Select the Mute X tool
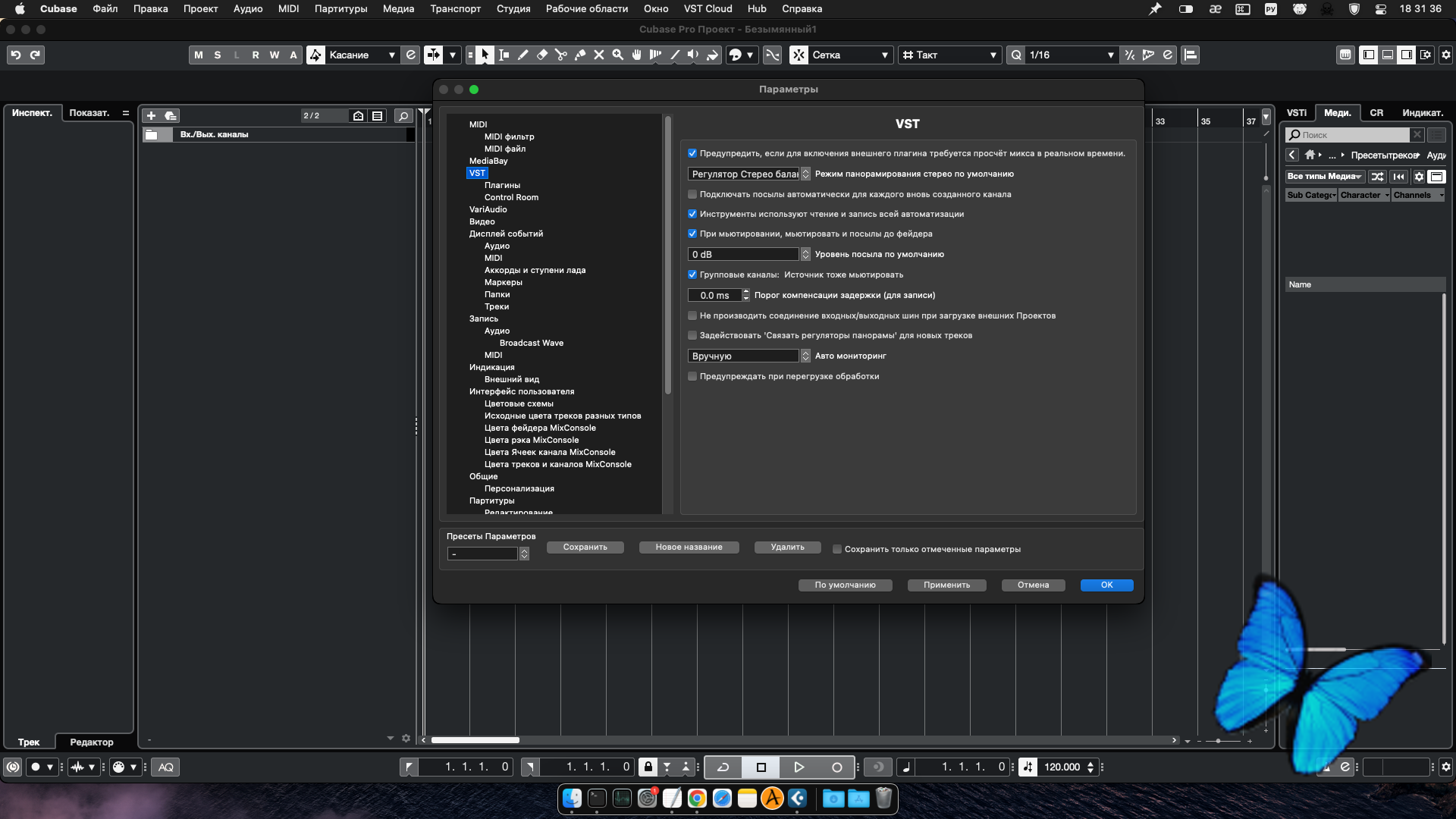 click(598, 55)
